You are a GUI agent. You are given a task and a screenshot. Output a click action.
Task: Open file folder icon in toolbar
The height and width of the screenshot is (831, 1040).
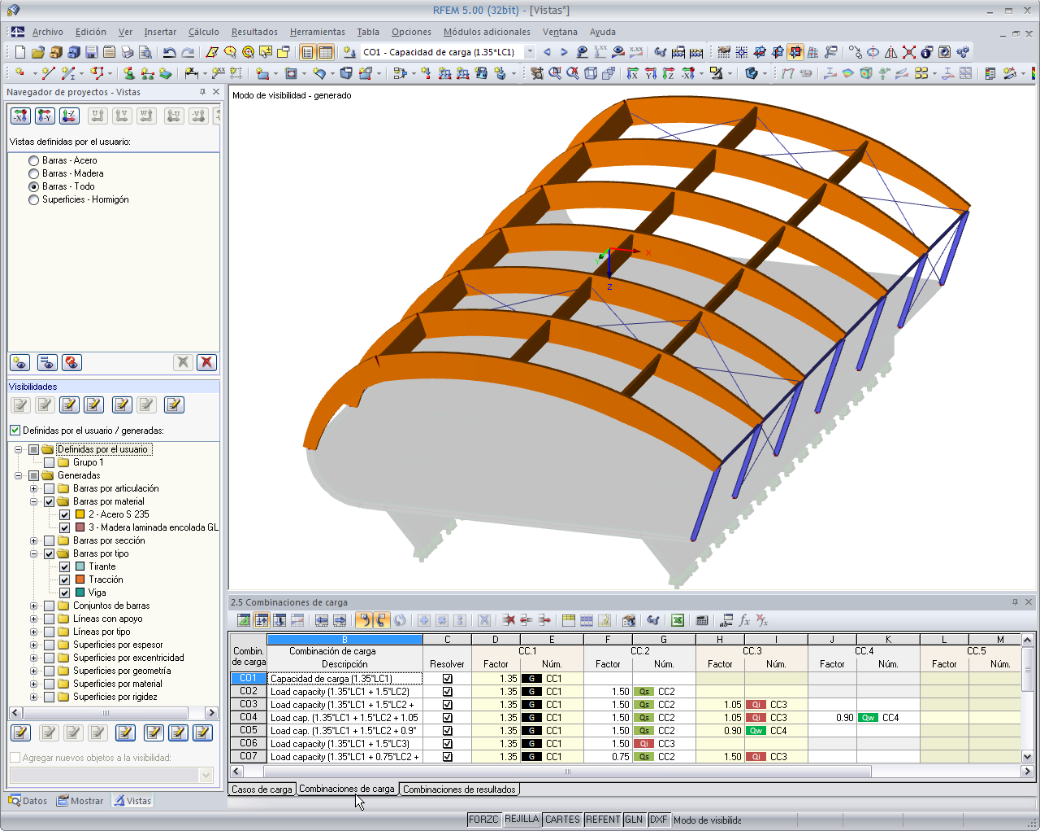tap(38, 52)
